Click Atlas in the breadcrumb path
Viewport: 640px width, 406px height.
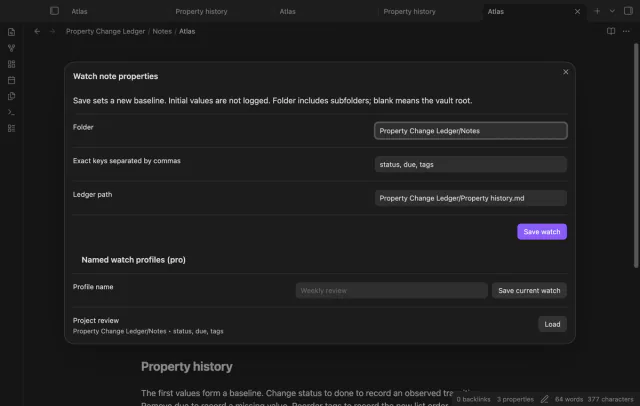(x=187, y=31)
